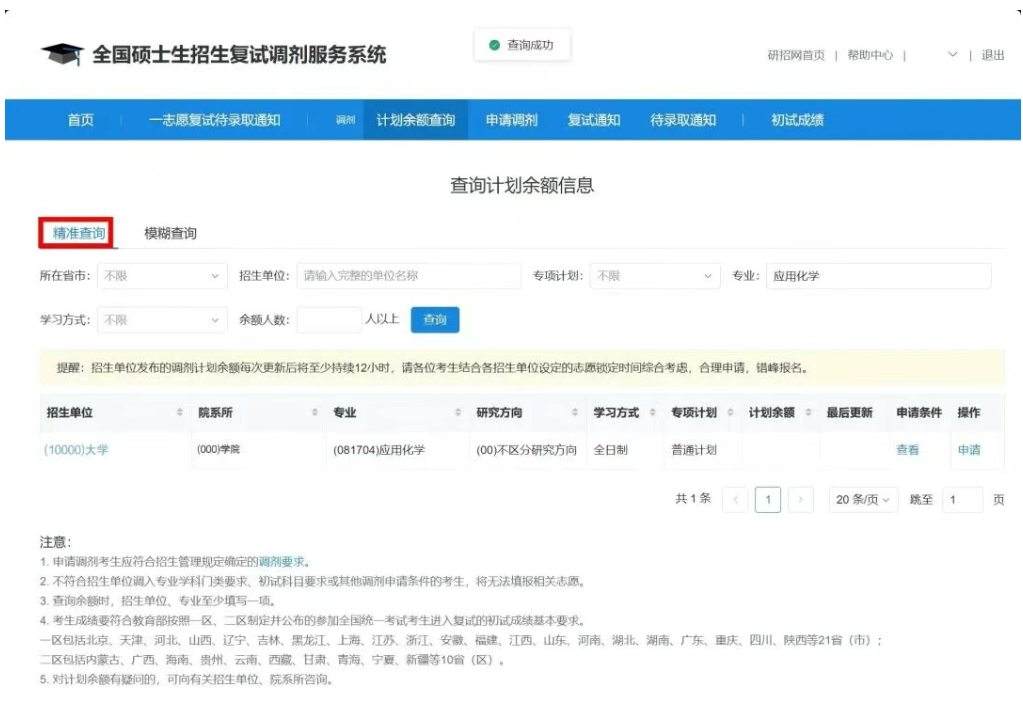Sort by 计划余额 column arrows

pos(806,413)
